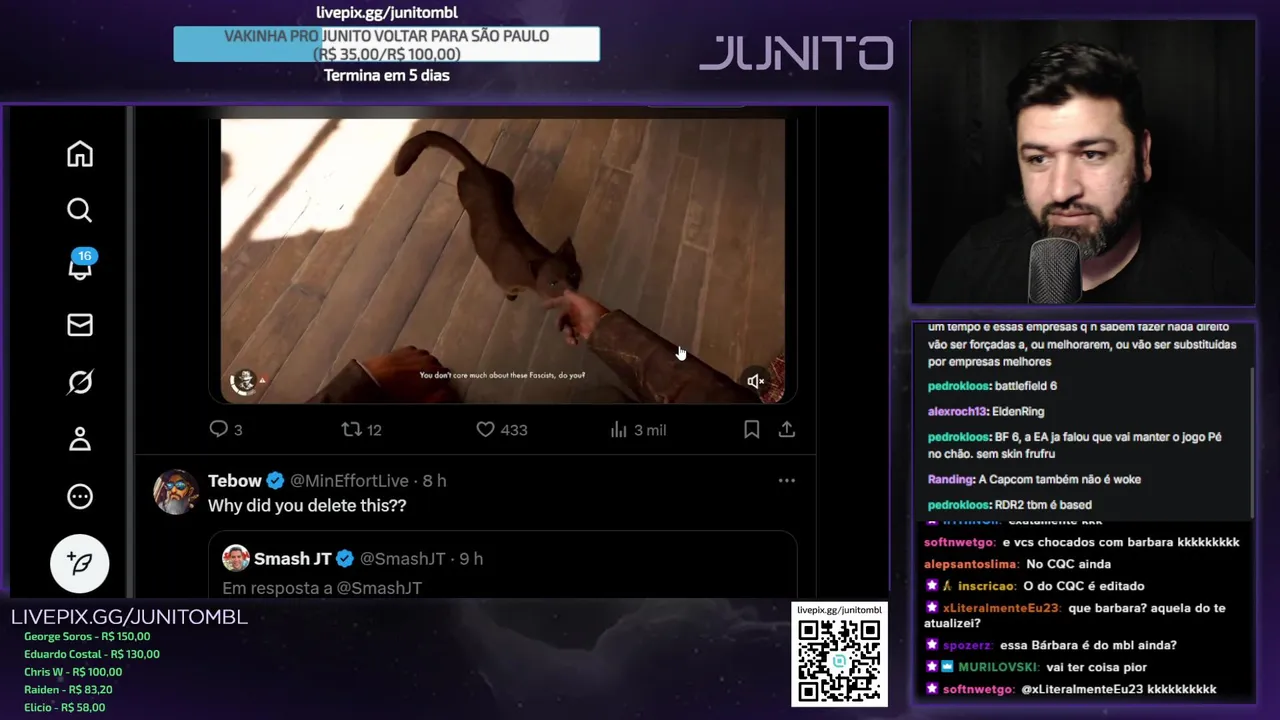Open quoted Smash JT name
1280x720 pixels.
coord(293,559)
